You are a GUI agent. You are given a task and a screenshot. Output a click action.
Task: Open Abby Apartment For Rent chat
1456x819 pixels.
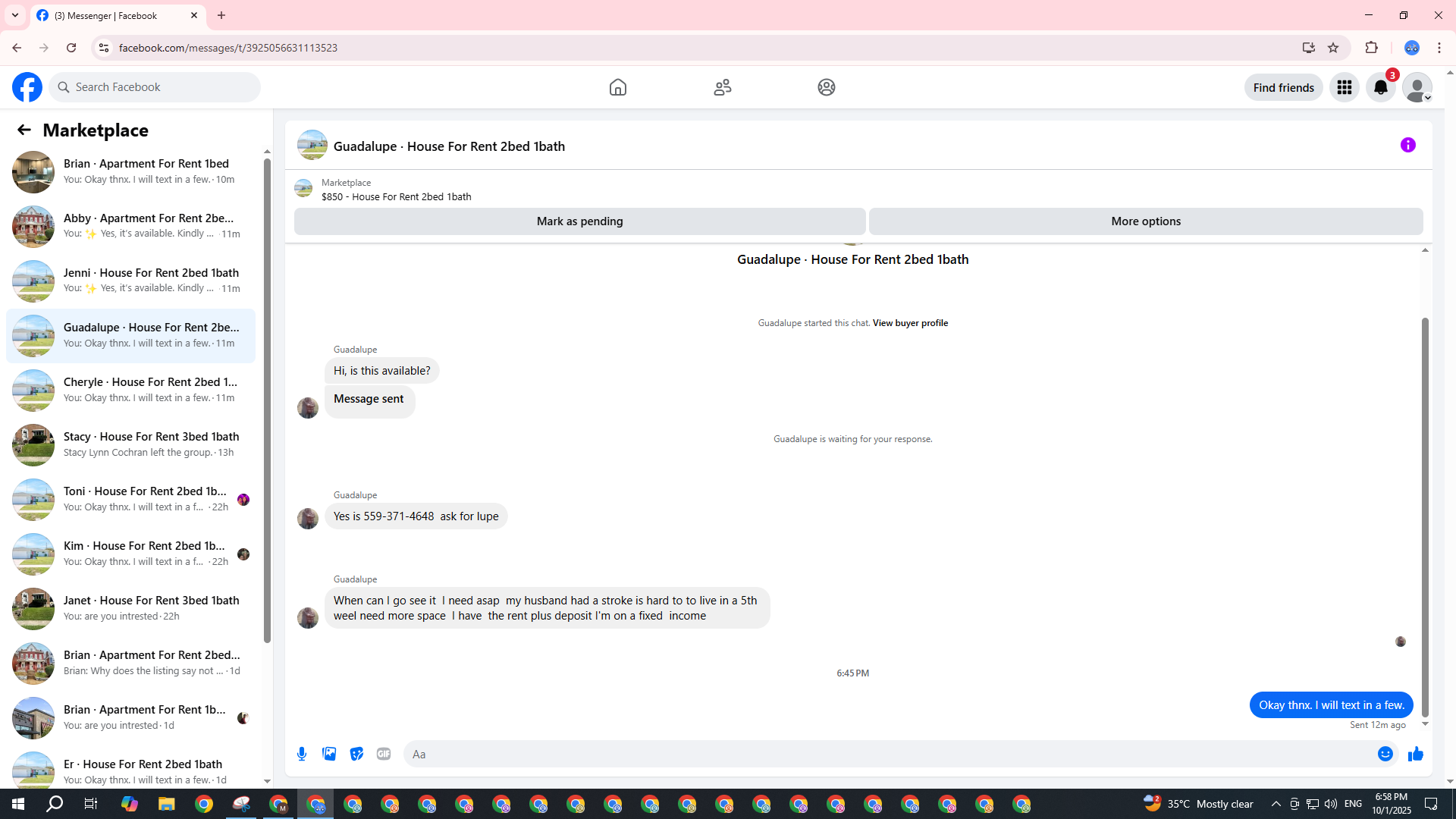(x=131, y=226)
